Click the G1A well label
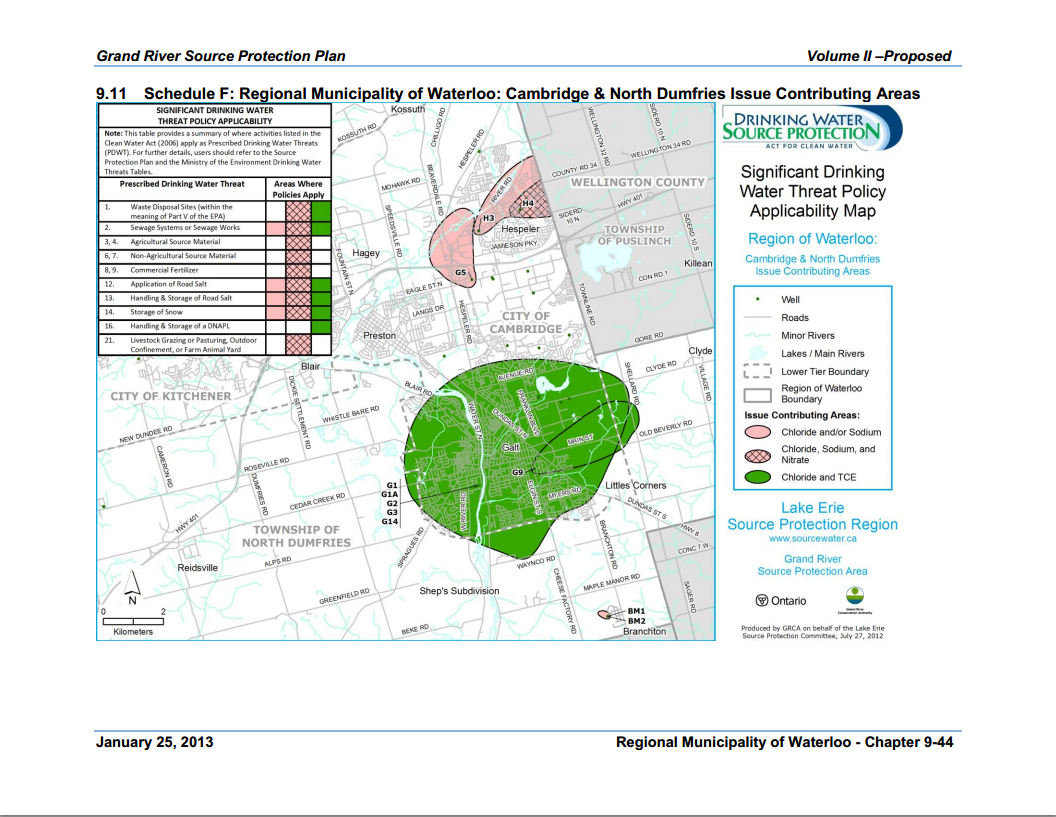Screen dimensions: 1056x817 pos(390,494)
